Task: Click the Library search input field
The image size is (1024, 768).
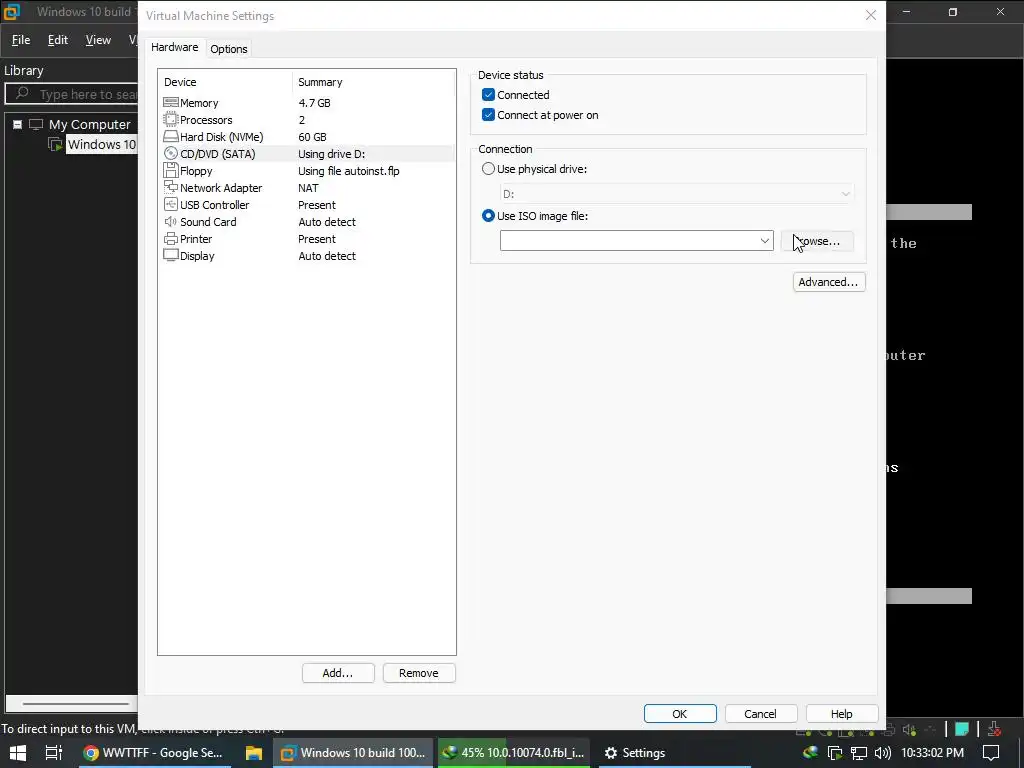Action: tap(72, 94)
